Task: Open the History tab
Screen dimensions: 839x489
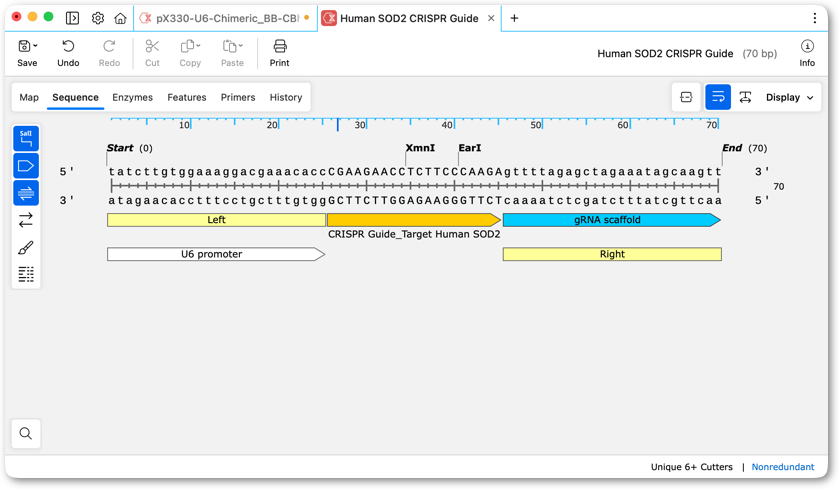Action: click(x=286, y=97)
